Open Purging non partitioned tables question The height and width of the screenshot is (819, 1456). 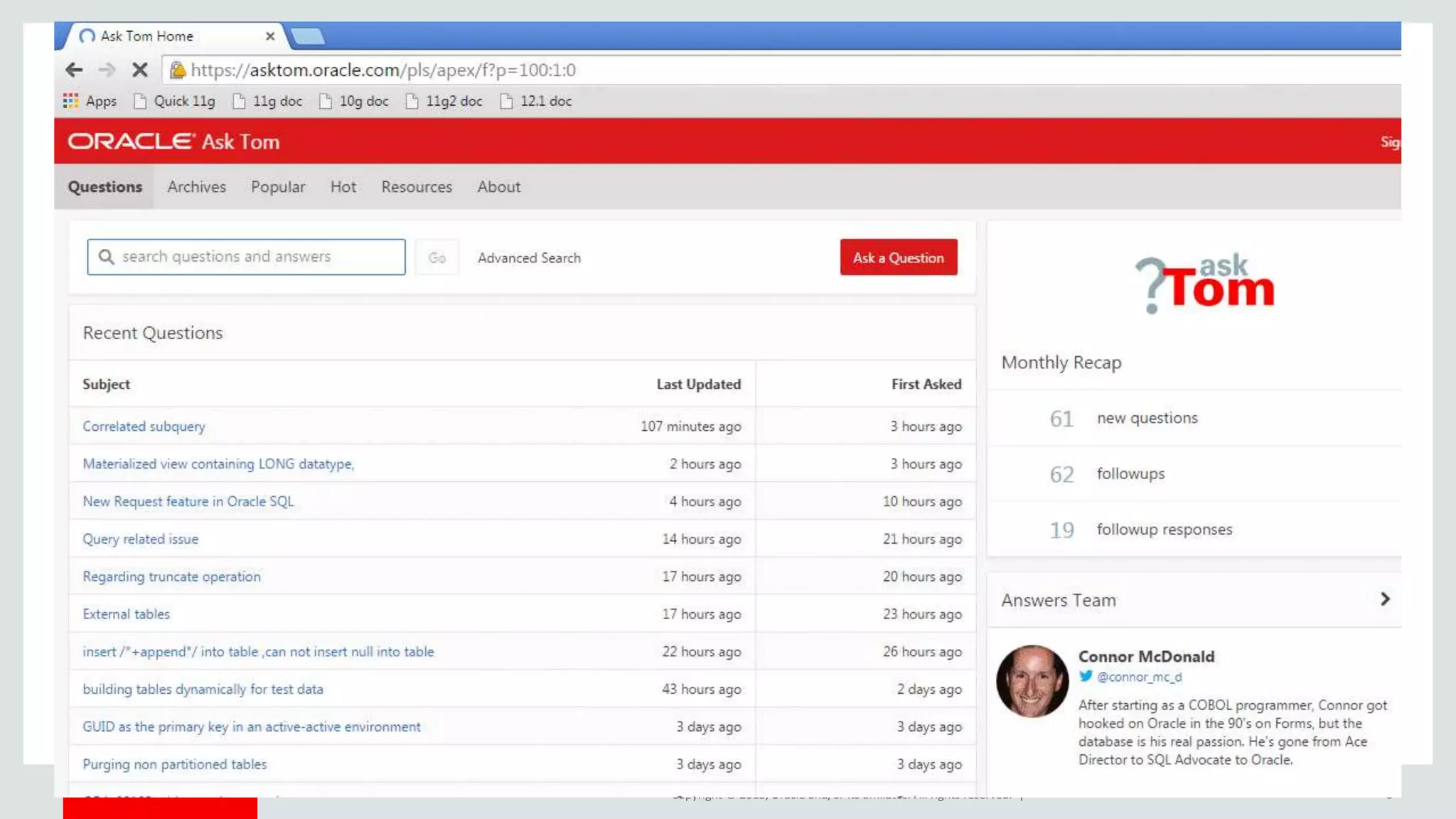point(174,764)
